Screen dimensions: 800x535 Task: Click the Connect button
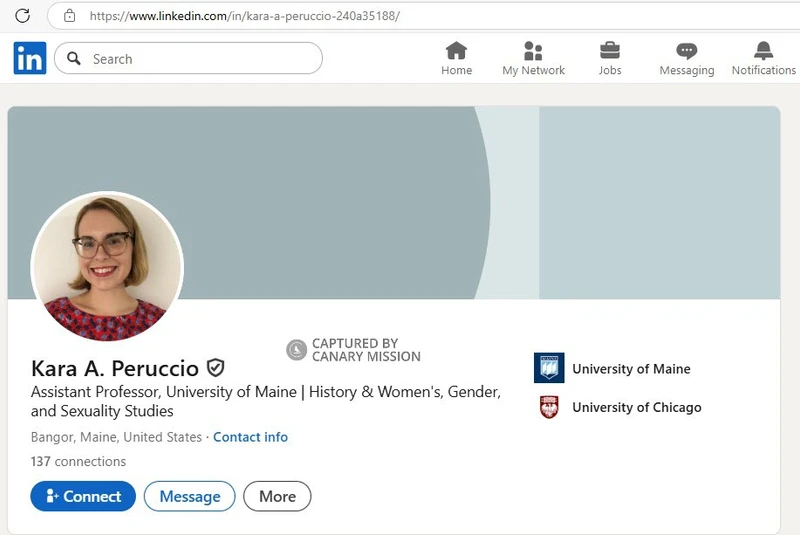coord(83,496)
